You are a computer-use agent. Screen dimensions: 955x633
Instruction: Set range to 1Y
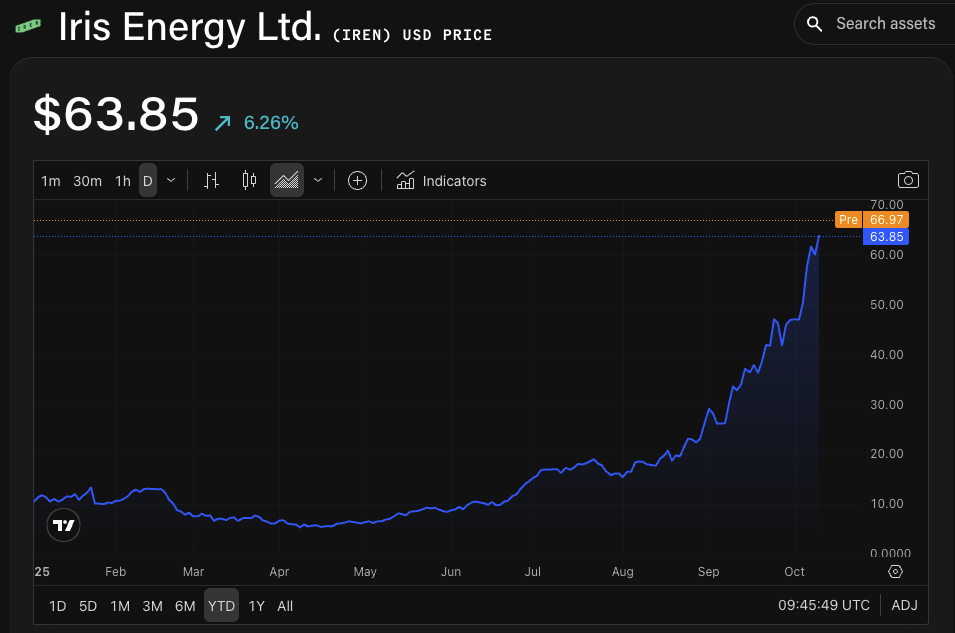[256, 606]
